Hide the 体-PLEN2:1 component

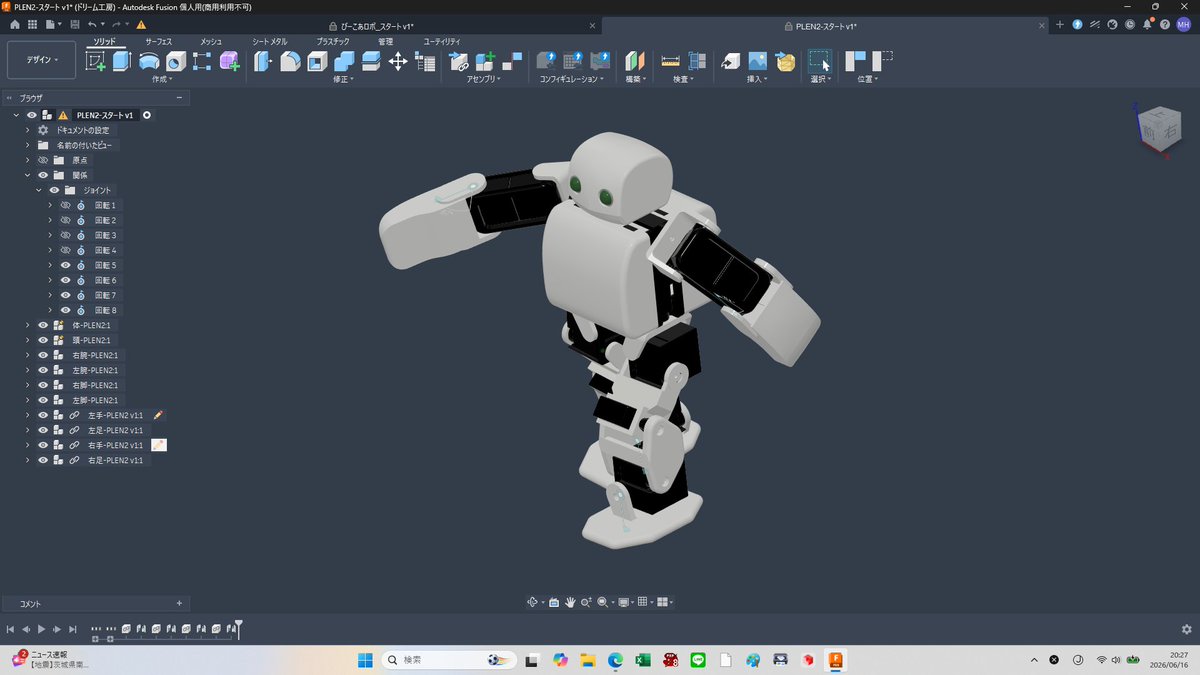[x=43, y=325]
